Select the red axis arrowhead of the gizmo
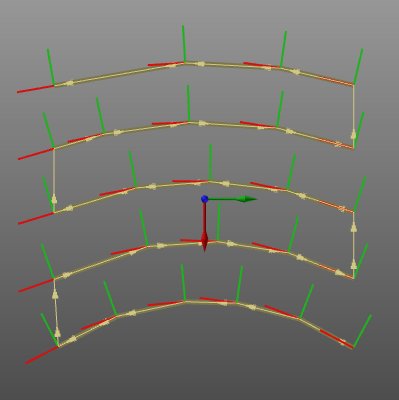This screenshot has width=399, height=400. click(204, 242)
